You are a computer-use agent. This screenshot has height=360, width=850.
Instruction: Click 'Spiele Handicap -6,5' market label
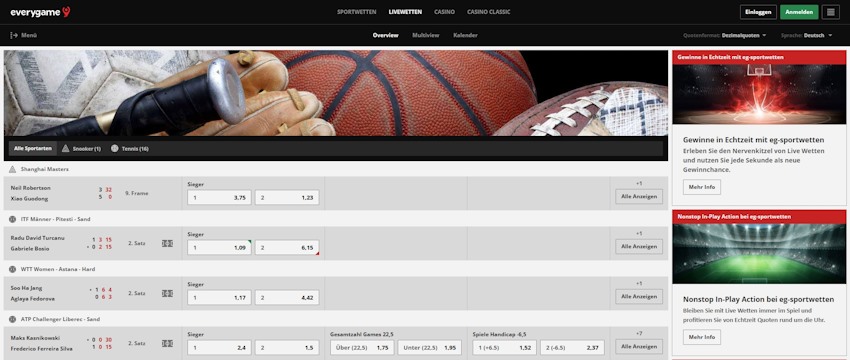499,334
